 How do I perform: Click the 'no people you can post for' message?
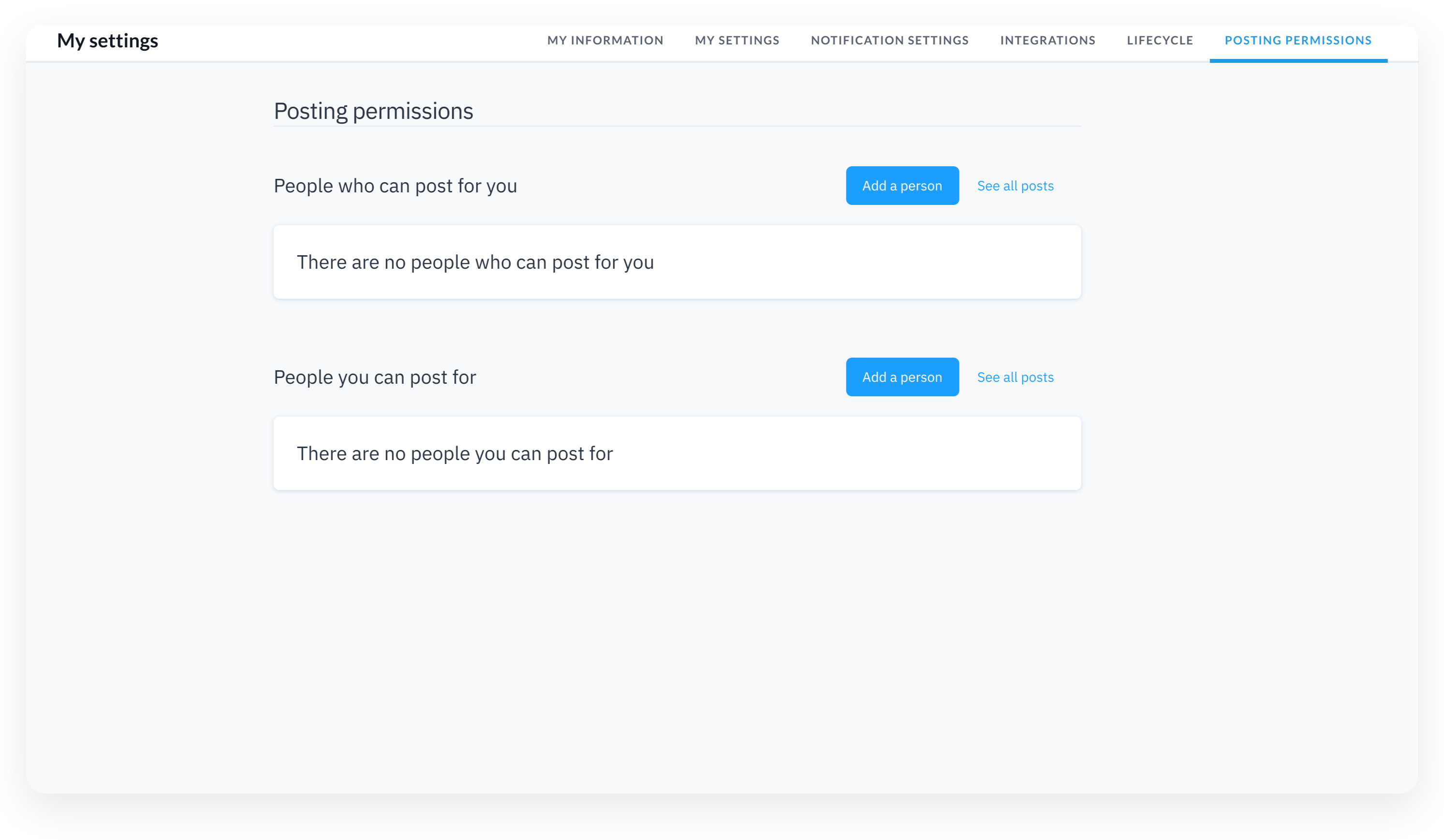pyautogui.click(x=455, y=453)
